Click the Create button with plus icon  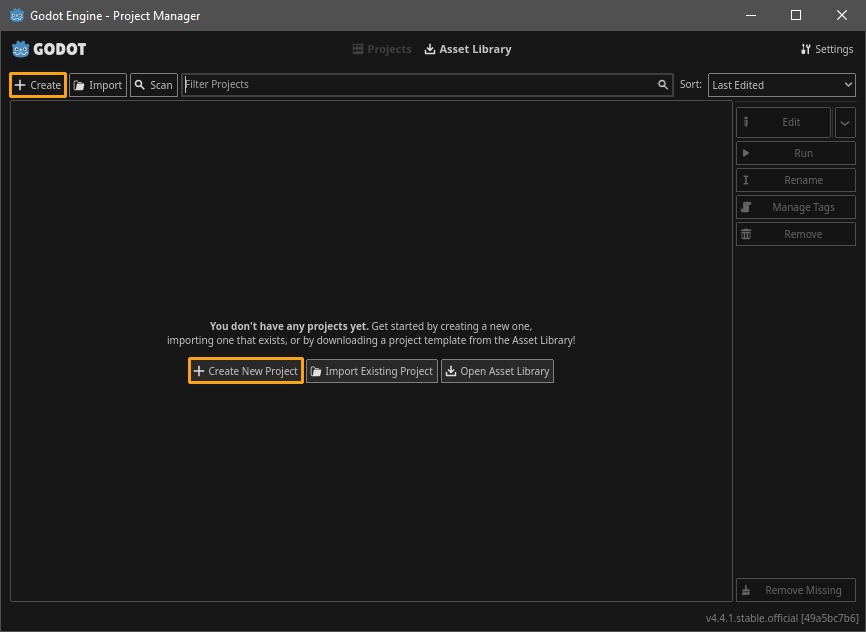[38, 85]
